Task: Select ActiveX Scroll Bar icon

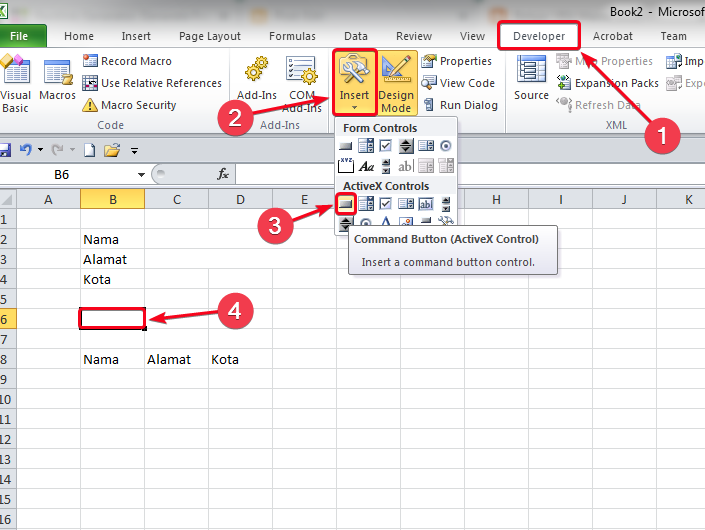Action: point(446,204)
